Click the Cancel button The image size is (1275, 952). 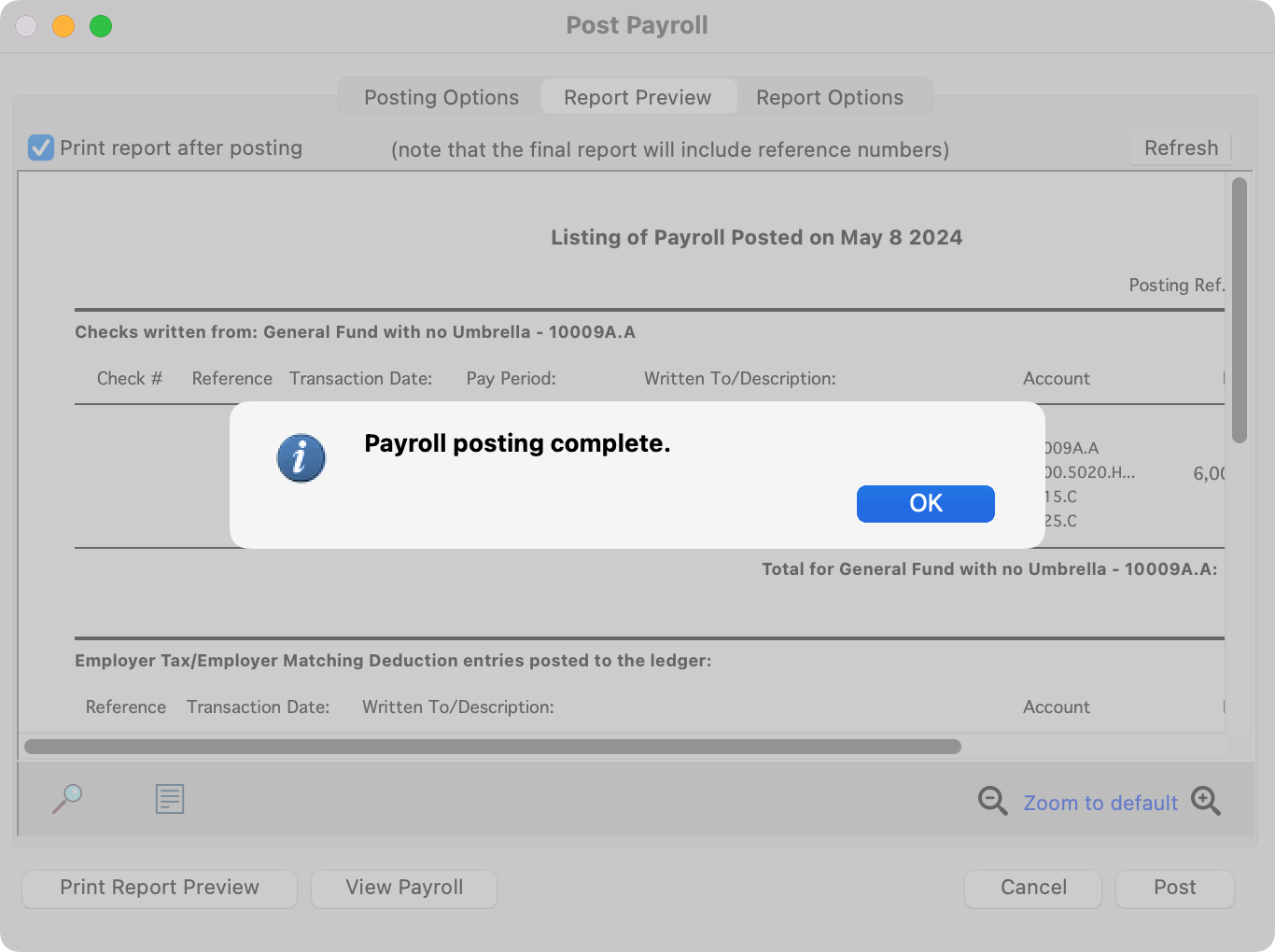1032,888
